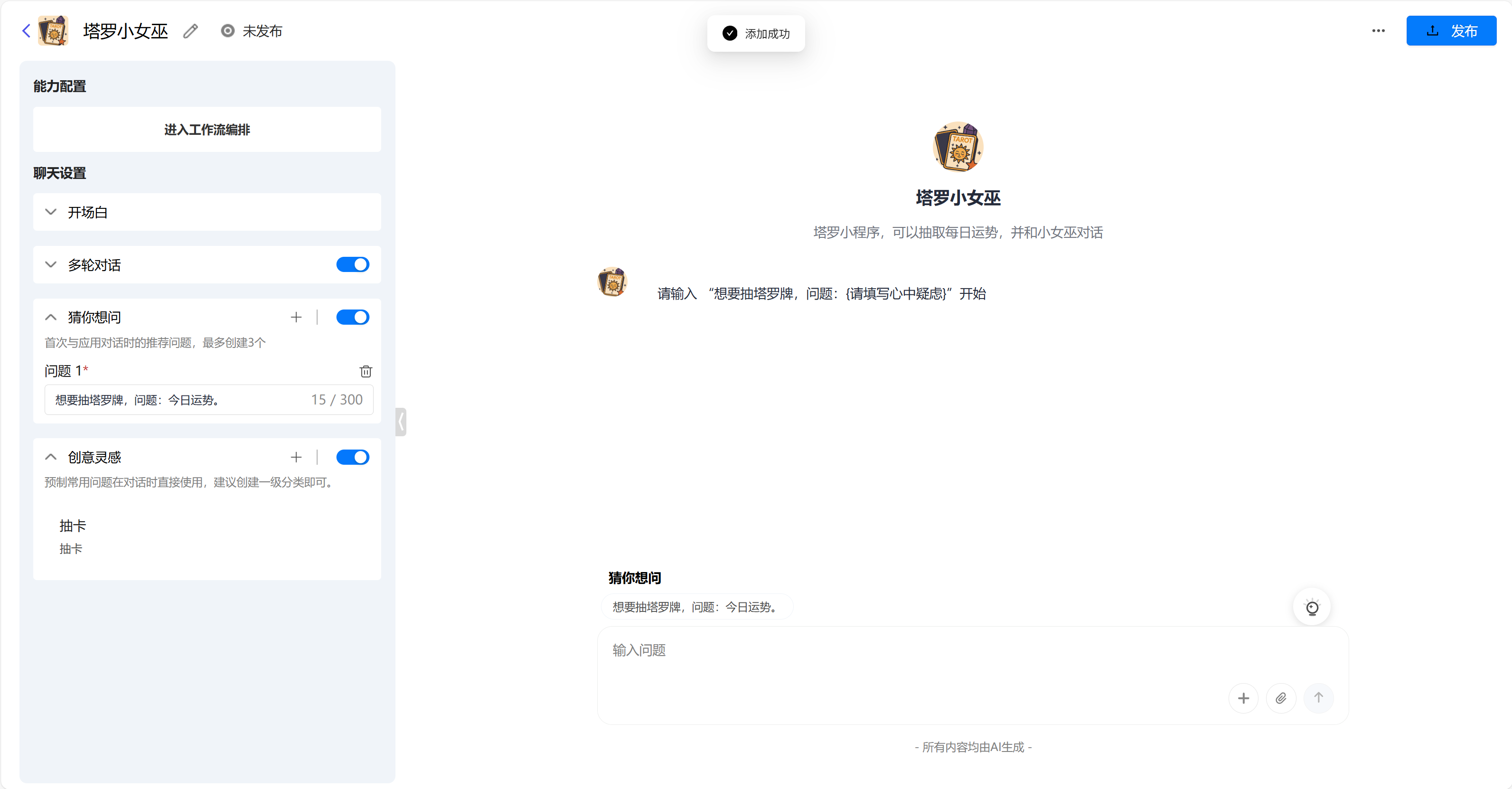Turn off the 猜你想问 switch

(x=353, y=317)
